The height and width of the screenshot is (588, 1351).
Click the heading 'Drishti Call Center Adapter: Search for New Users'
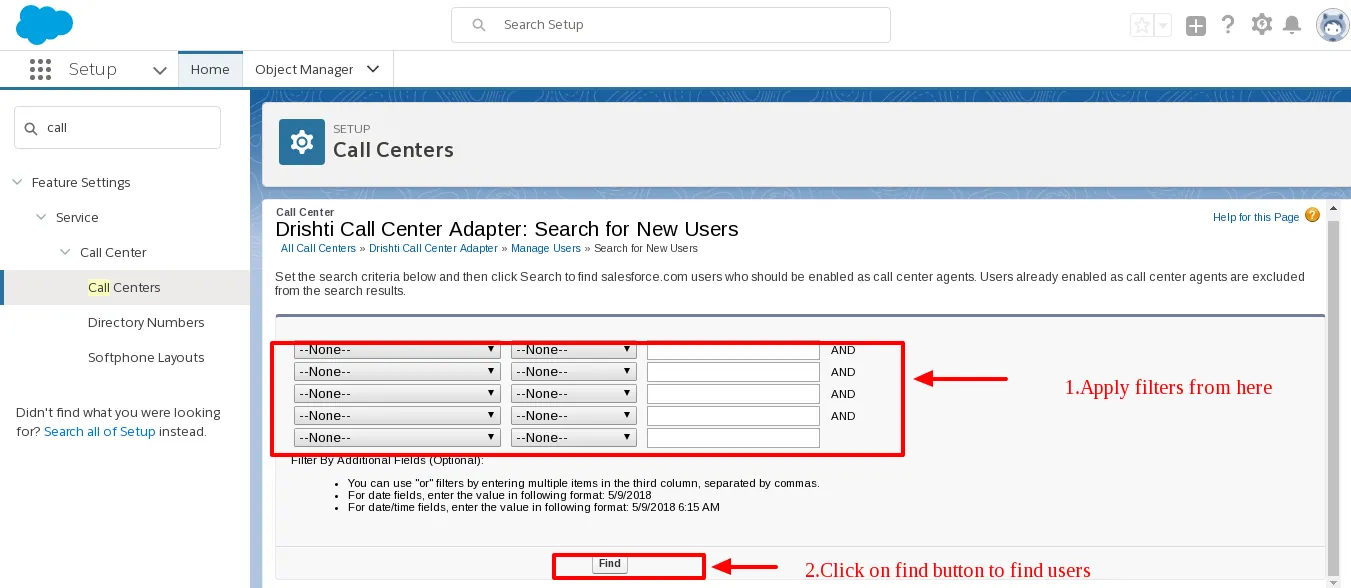507,229
